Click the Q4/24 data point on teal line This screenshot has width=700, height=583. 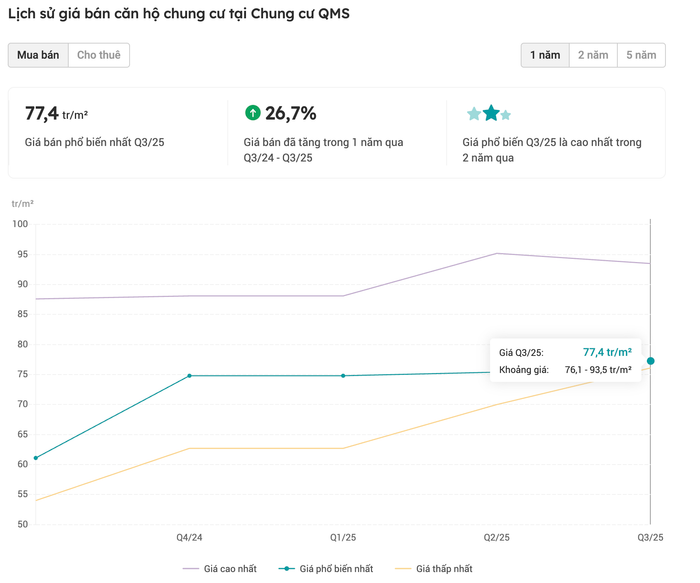[x=190, y=376]
